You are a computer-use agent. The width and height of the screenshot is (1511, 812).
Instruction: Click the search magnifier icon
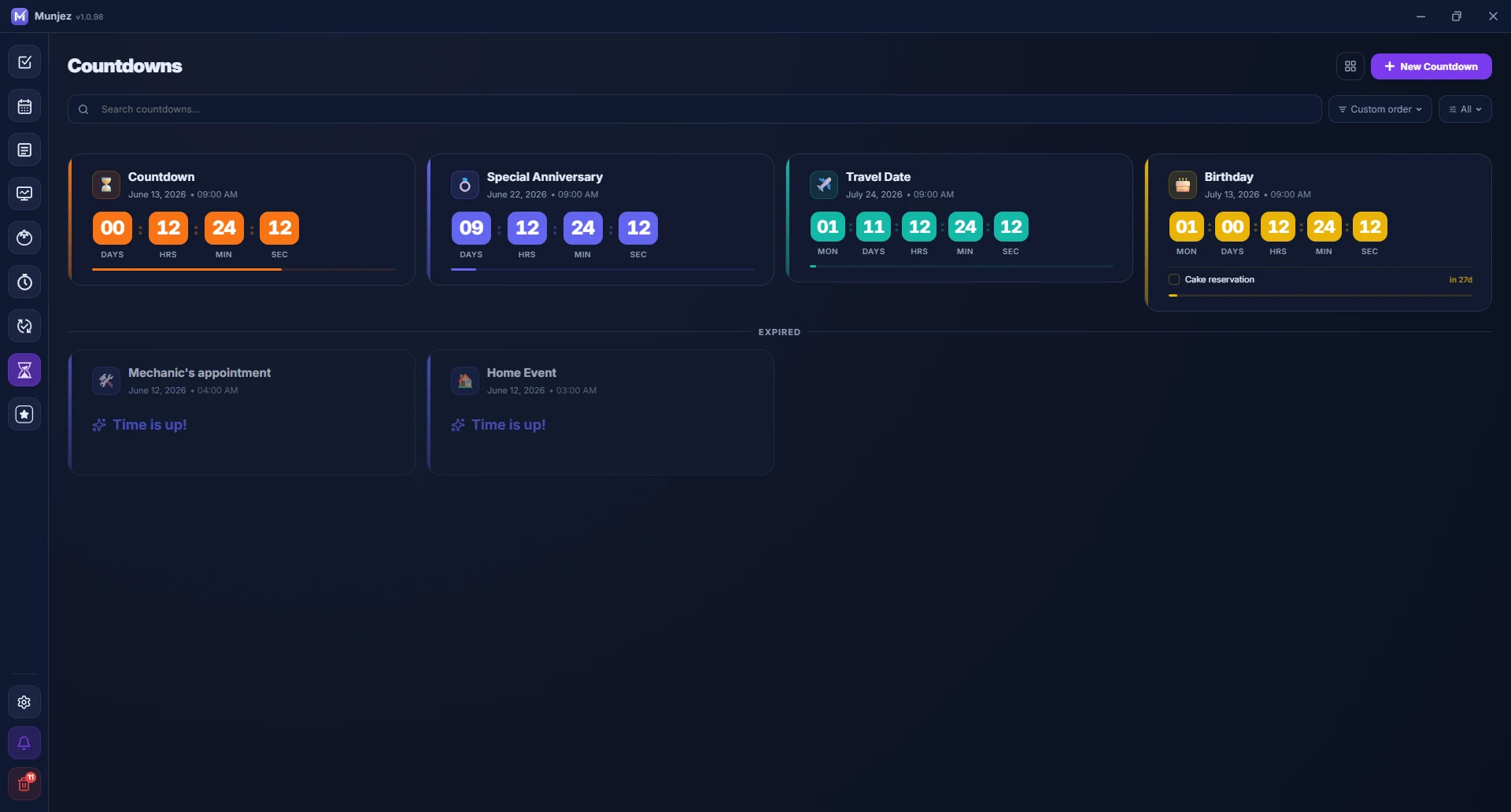click(83, 109)
